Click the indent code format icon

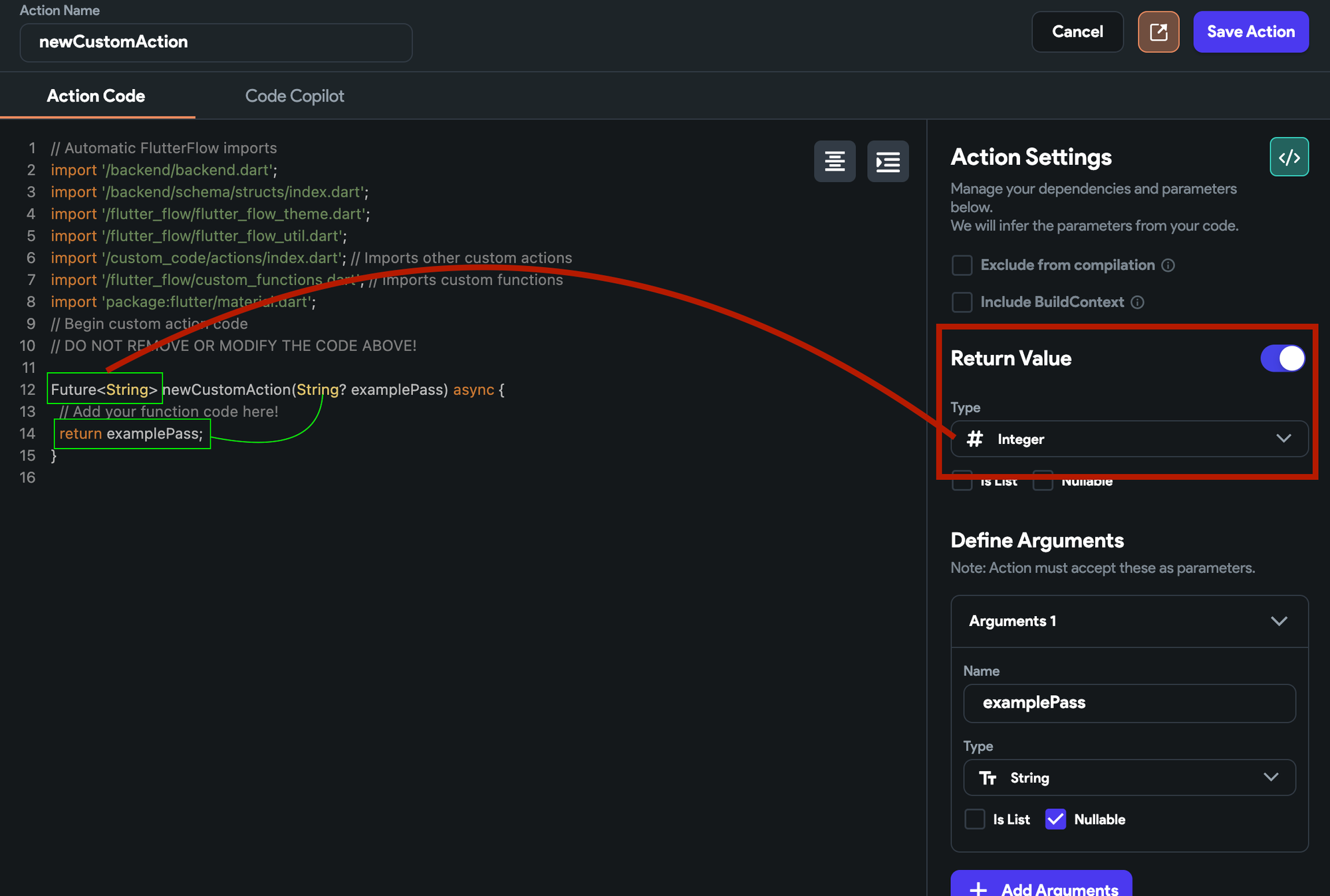888,162
